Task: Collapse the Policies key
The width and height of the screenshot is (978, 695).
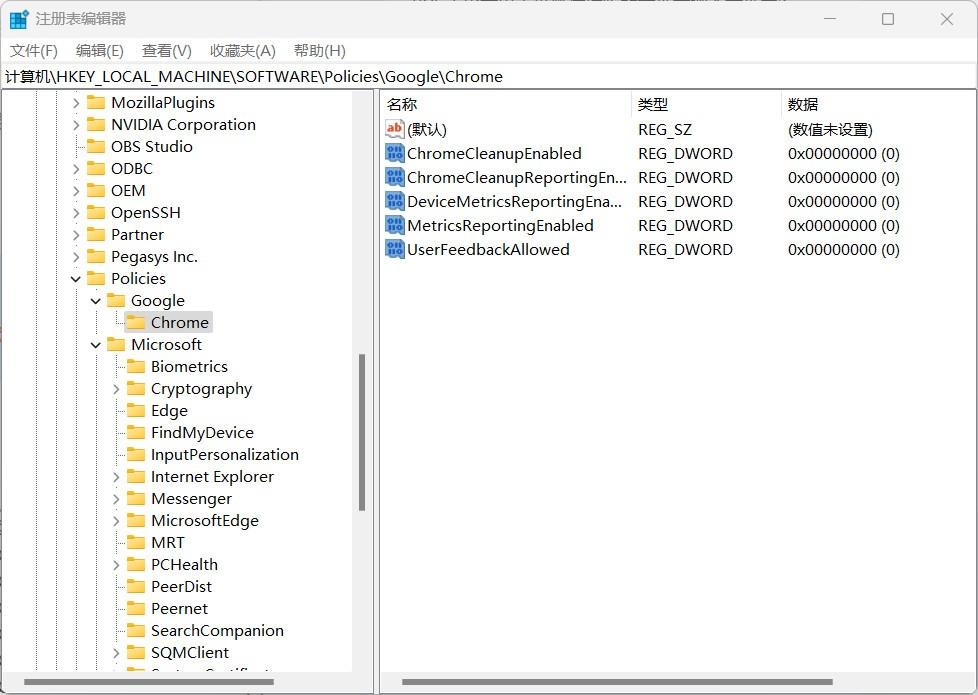Action: [76, 279]
